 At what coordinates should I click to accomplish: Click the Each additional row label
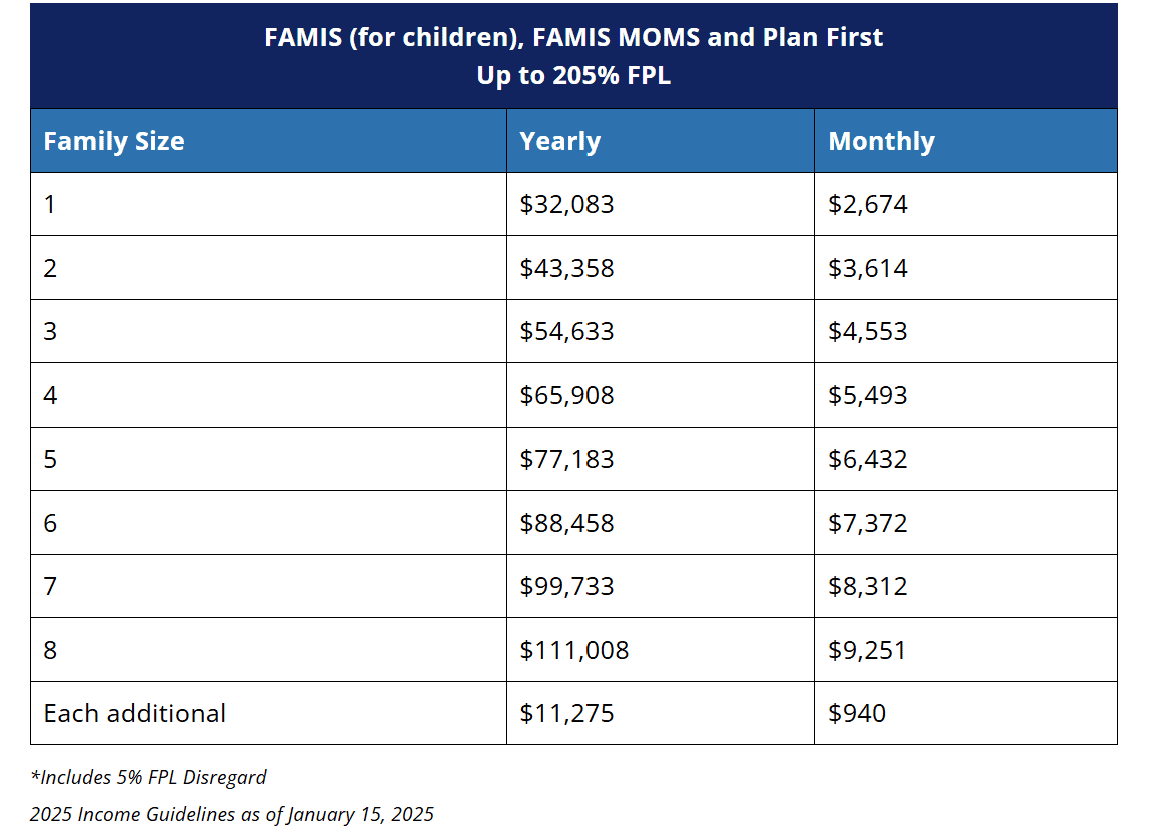pos(135,713)
